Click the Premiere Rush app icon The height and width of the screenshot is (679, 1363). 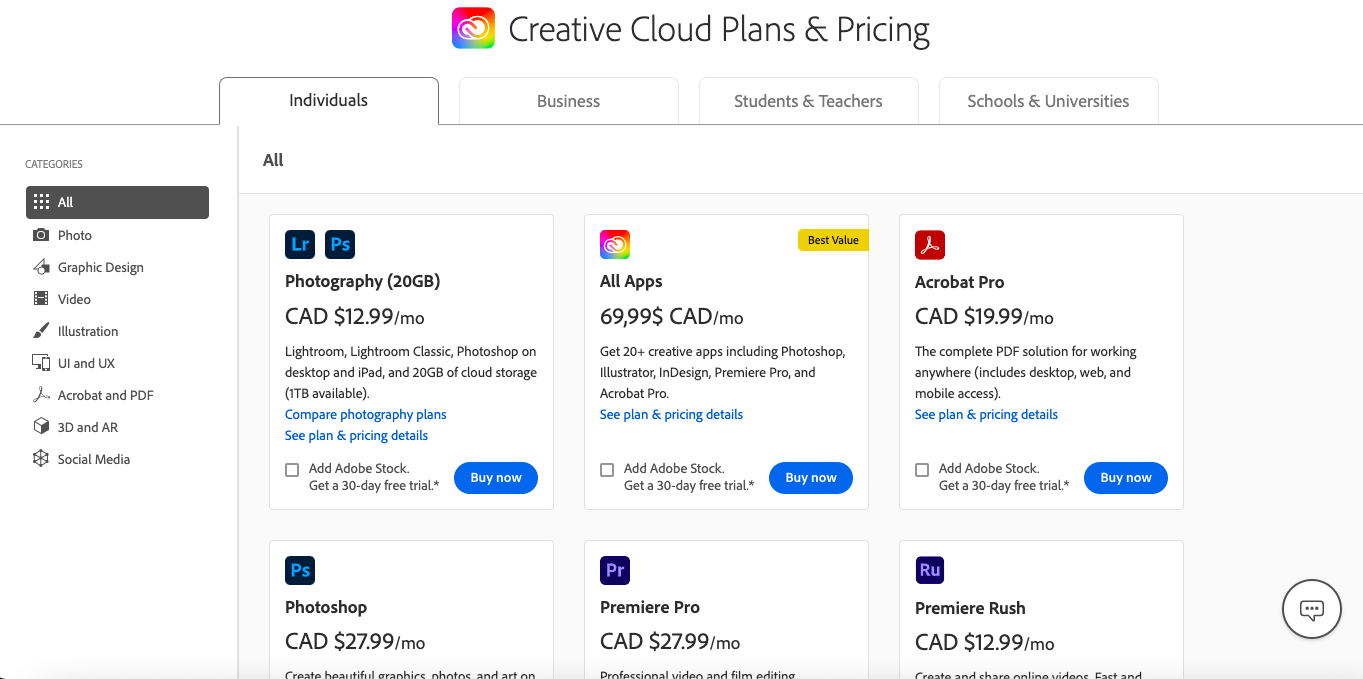click(930, 570)
